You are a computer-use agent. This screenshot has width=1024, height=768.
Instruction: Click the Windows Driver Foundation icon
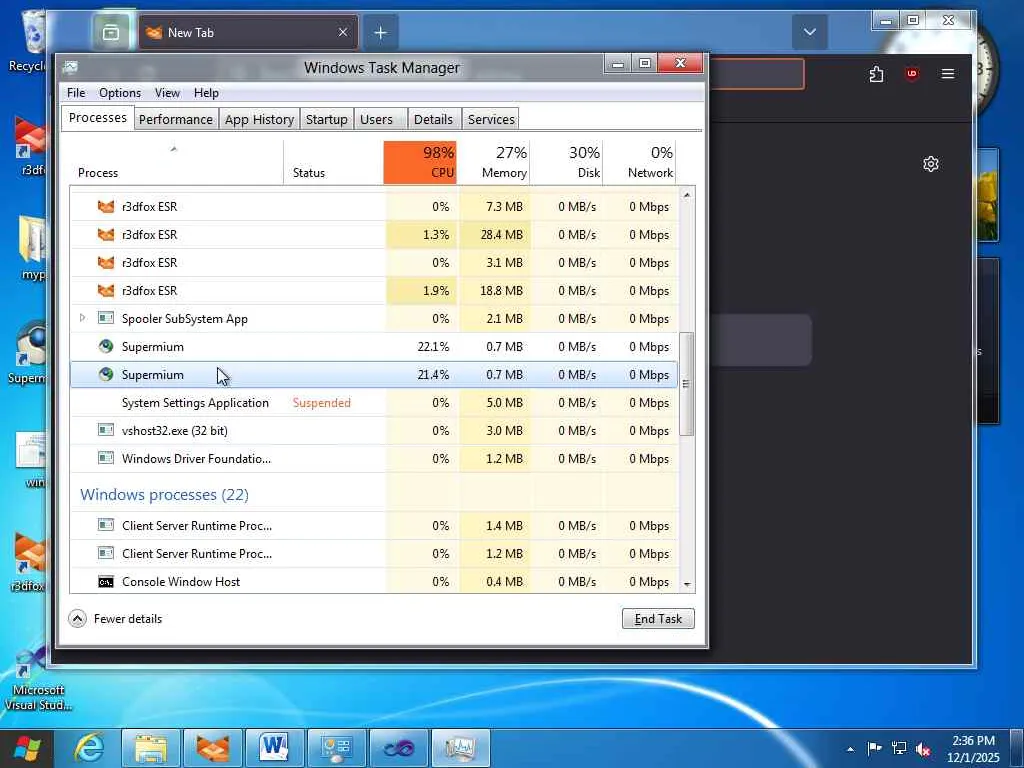click(106, 458)
